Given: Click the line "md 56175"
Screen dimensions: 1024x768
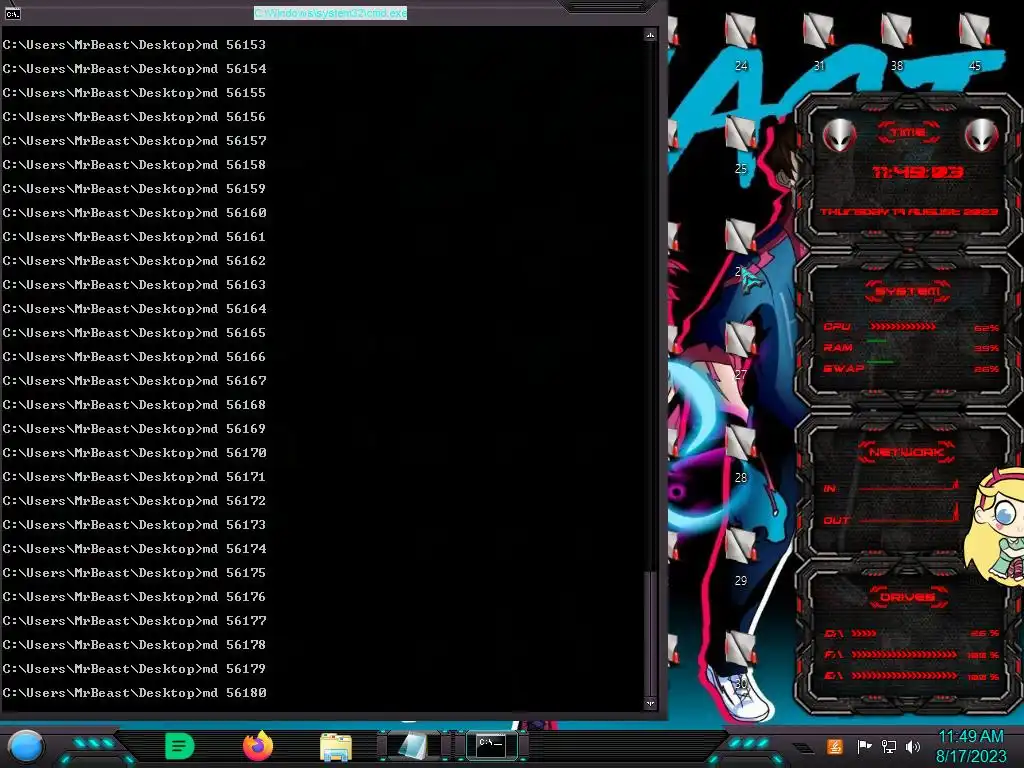Looking at the screenshot, I should (134, 573).
